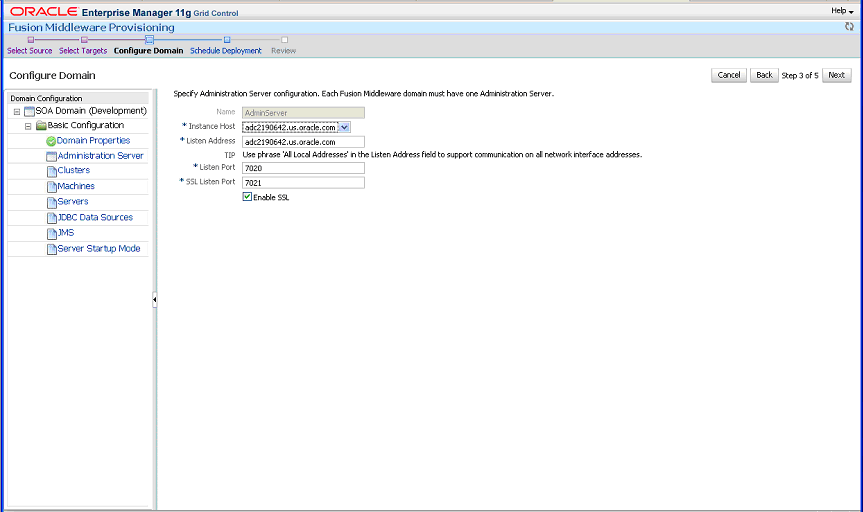Click the Machines document icon

[52, 188]
